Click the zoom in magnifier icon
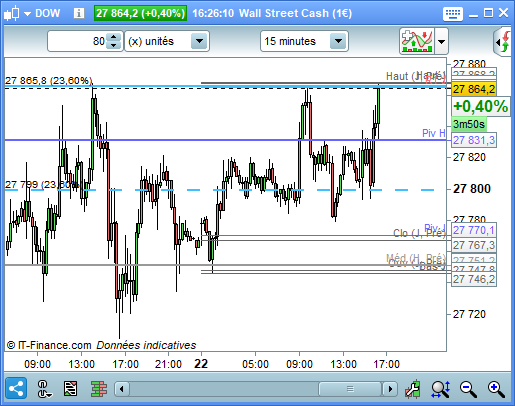 (496, 389)
